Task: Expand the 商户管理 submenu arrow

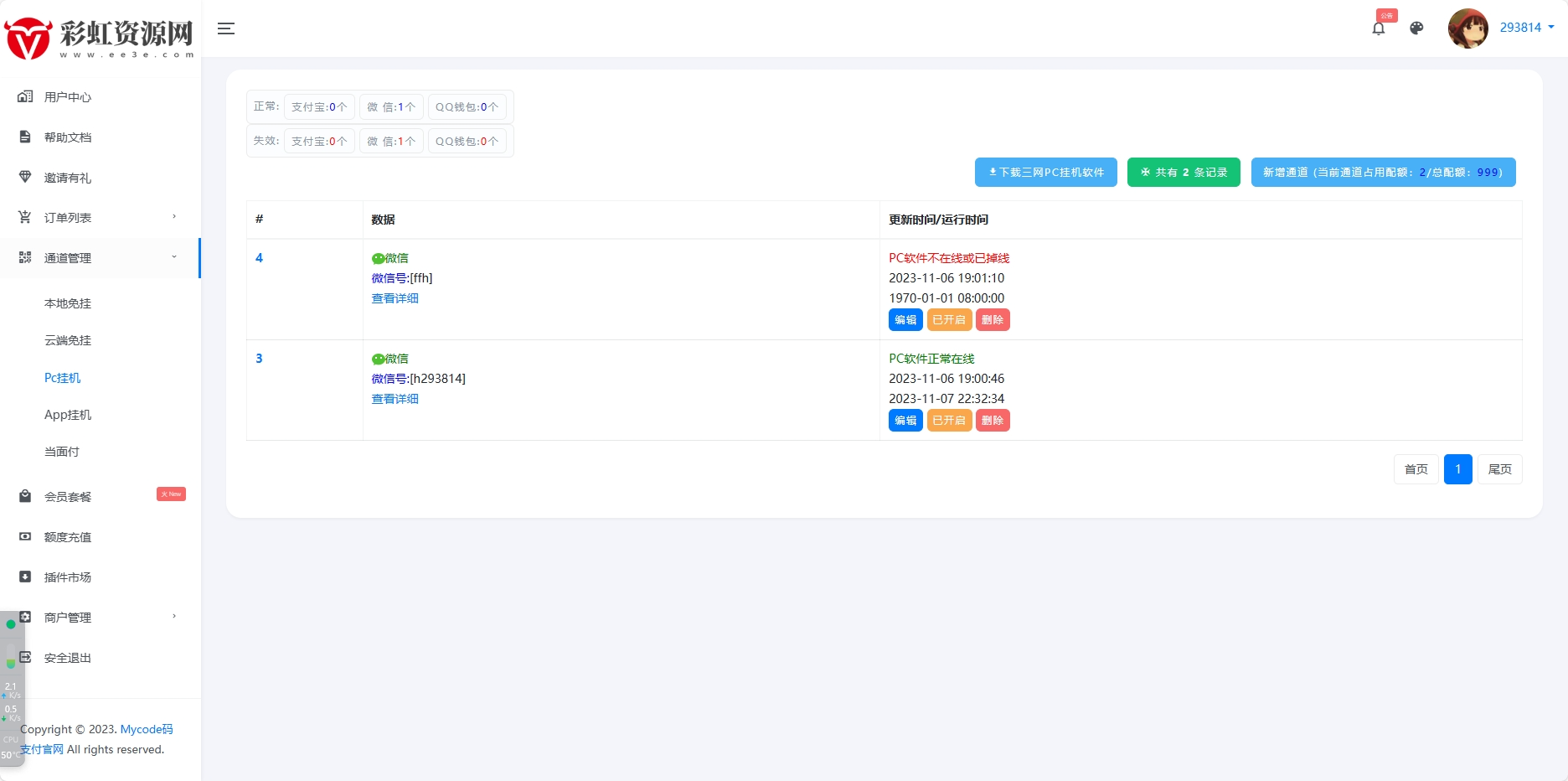Action: tap(174, 617)
